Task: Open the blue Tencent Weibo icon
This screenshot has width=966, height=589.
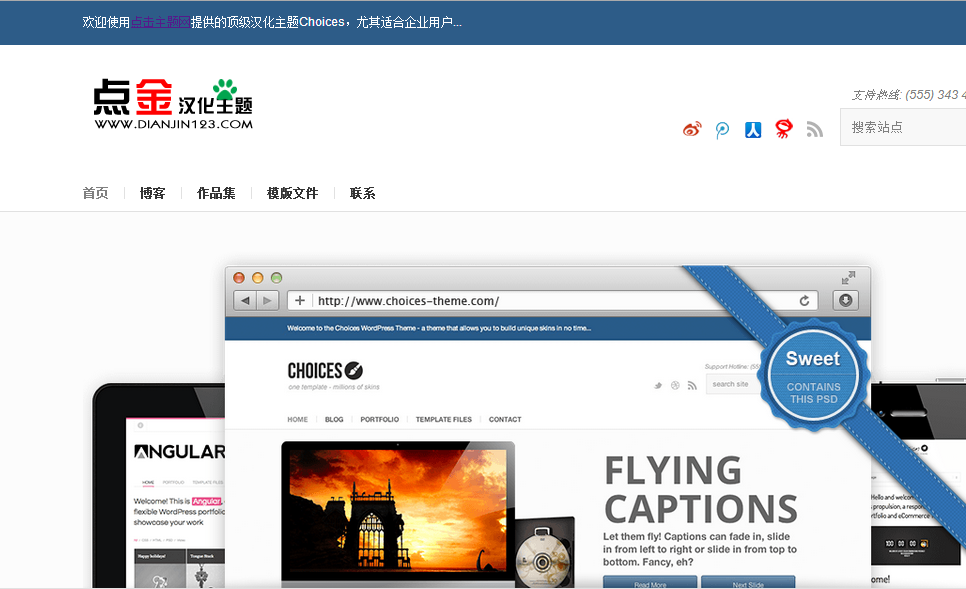Action: point(722,129)
